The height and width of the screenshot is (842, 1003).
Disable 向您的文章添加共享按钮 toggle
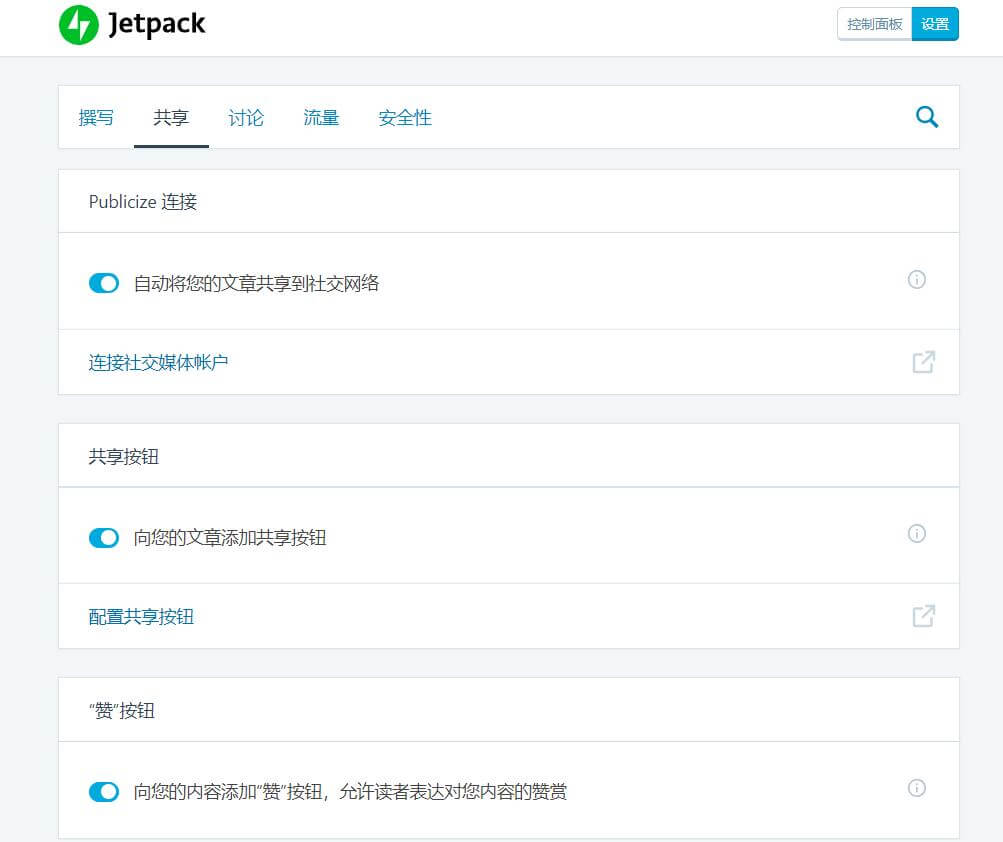coord(104,538)
